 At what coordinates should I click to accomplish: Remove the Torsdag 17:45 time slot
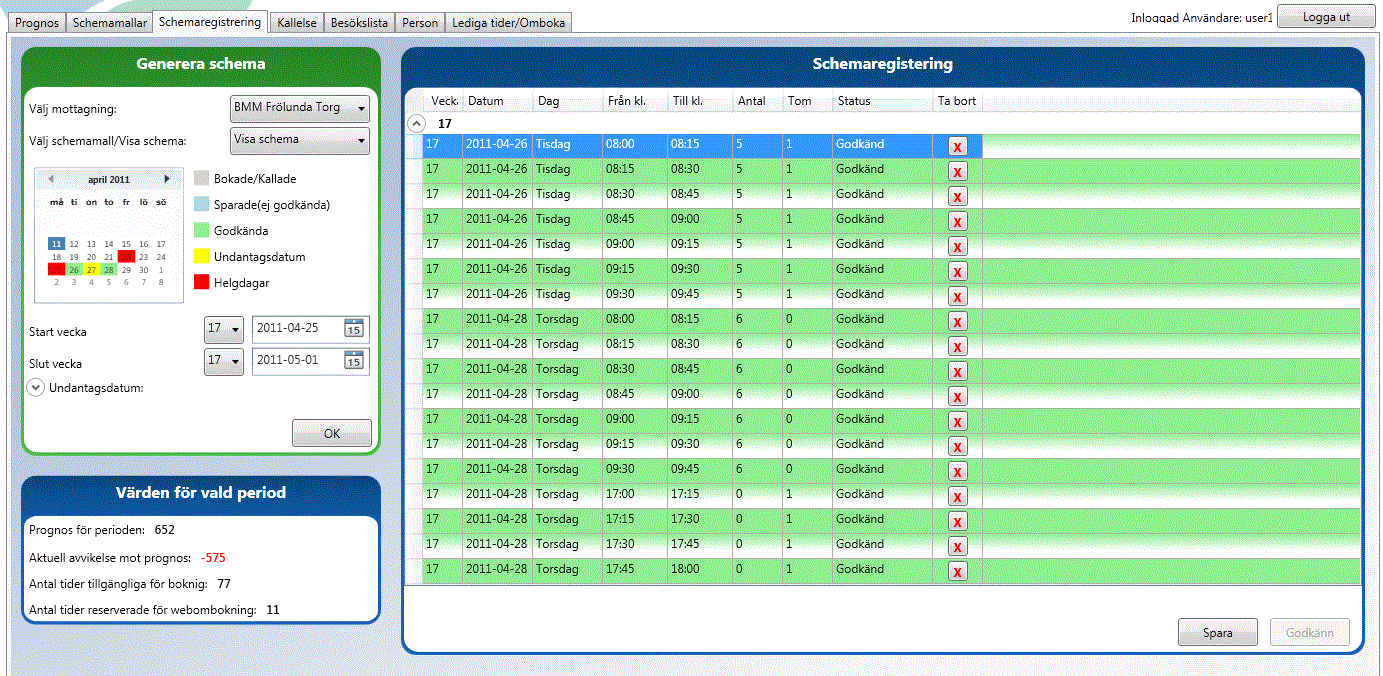pyautogui.click(x=957, y=572)
